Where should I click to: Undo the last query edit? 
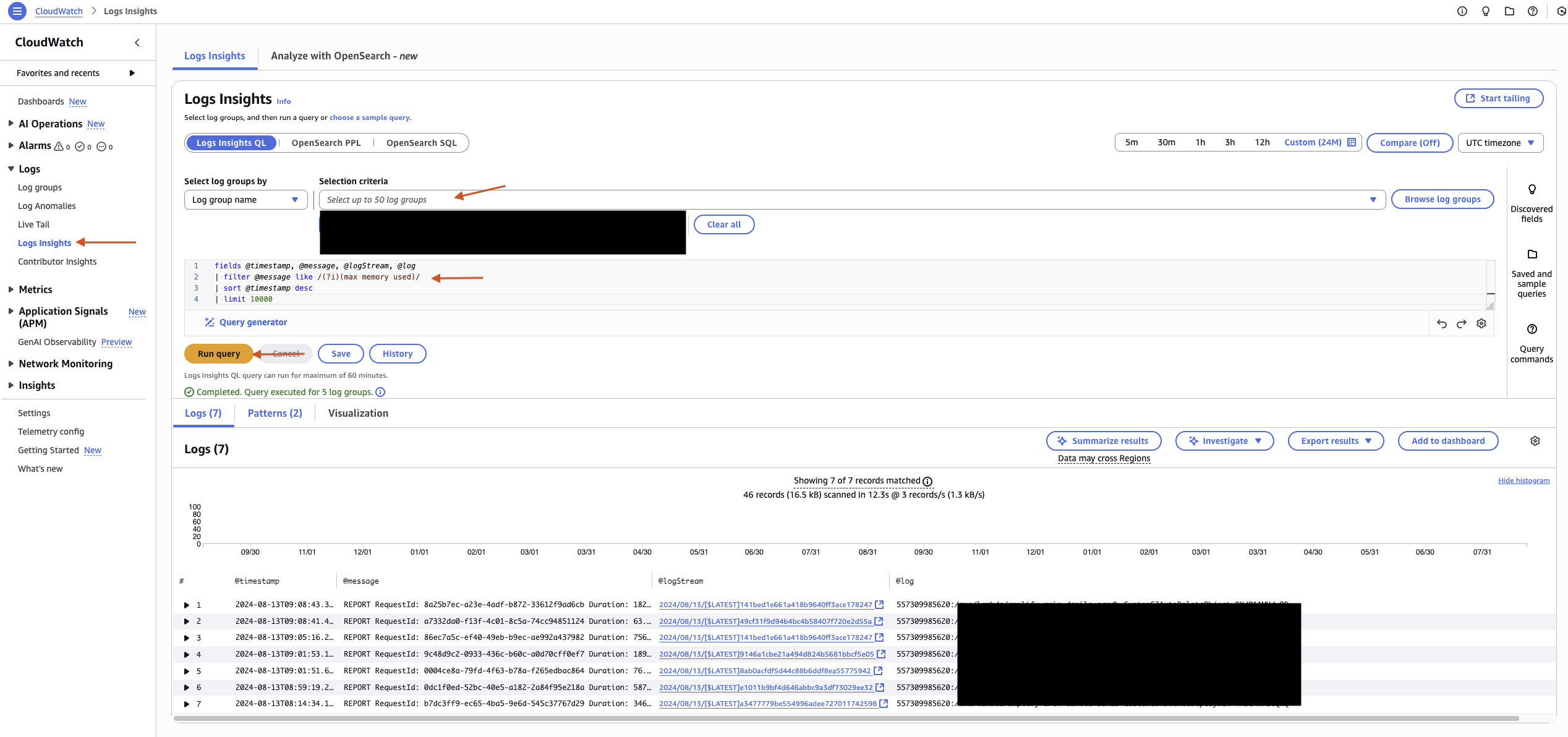[1442, 323]
